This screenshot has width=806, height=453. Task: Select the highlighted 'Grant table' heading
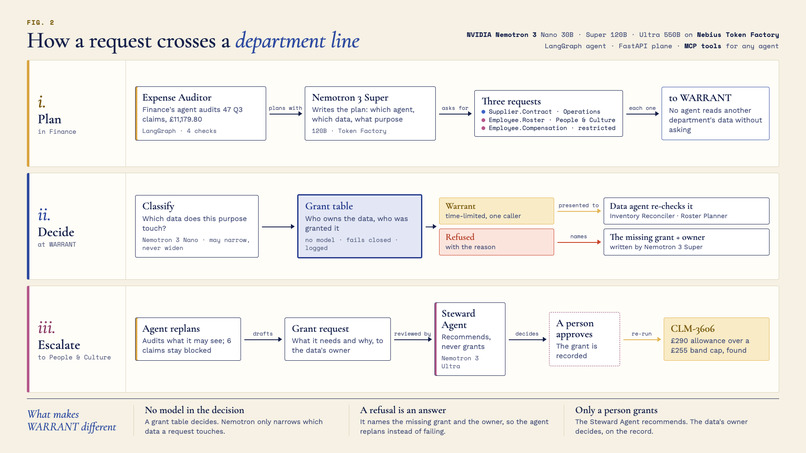tap(329, 206)
